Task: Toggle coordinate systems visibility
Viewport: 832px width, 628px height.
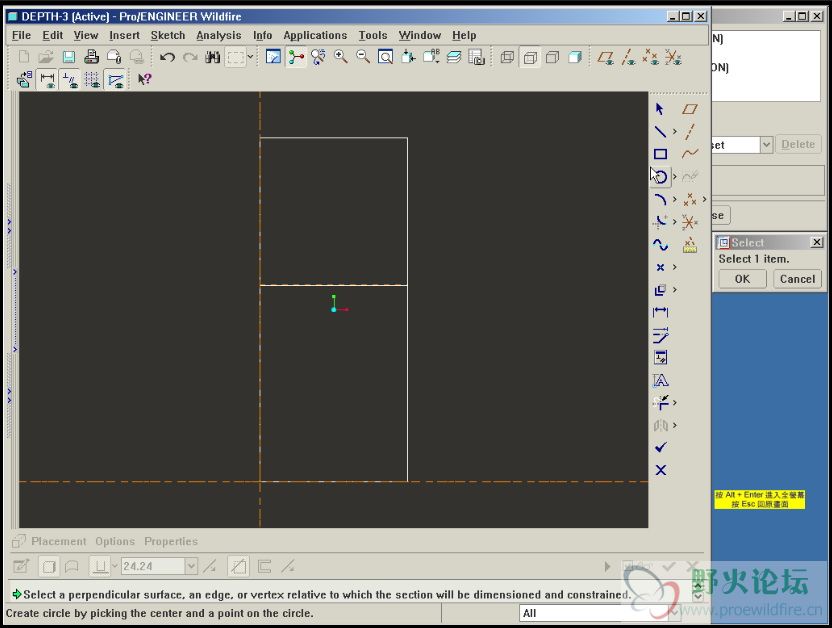Action: [x=673, y=57]
